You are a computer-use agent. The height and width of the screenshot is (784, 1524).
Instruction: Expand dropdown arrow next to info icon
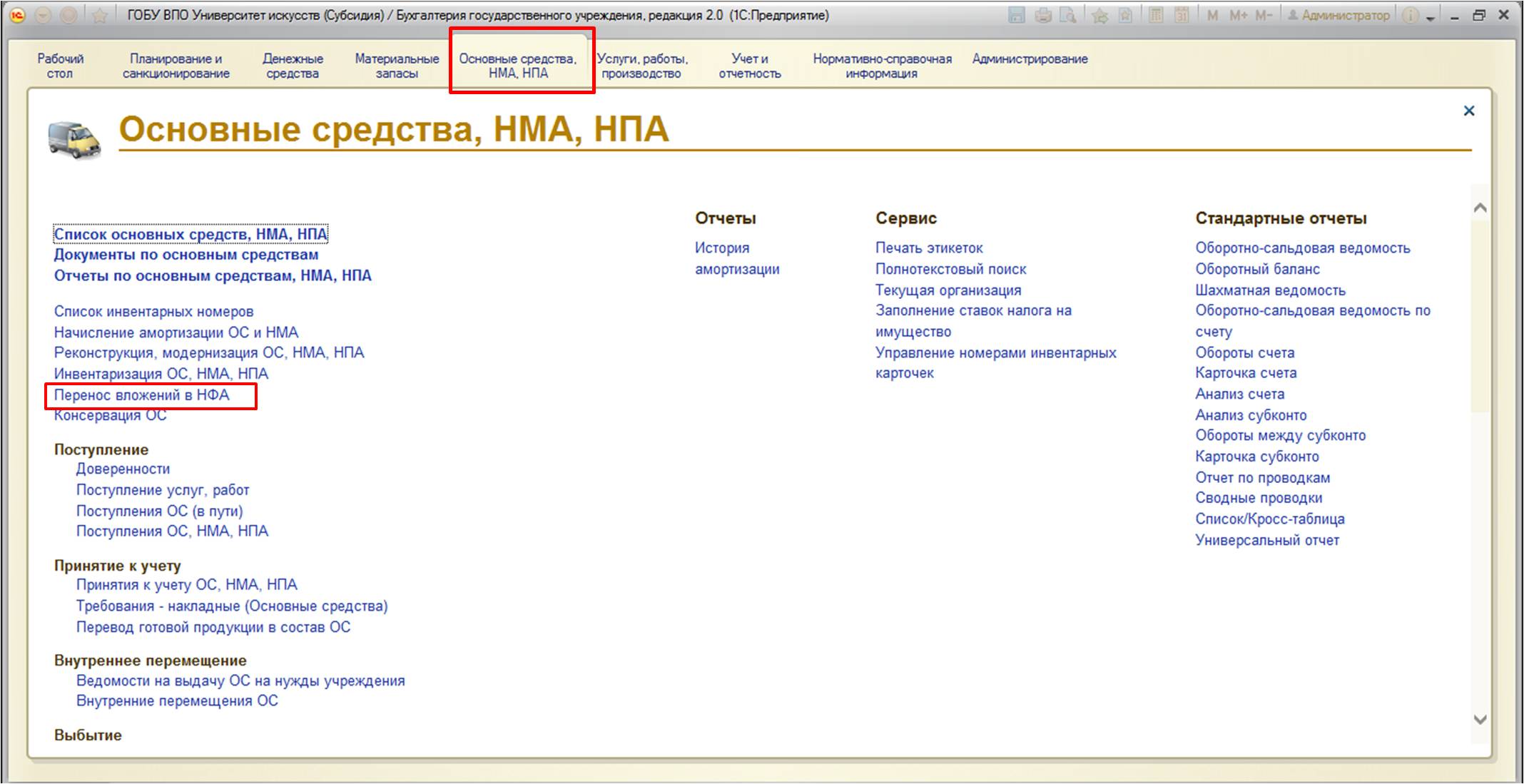pyautogui.click(x=1431, y=18)
